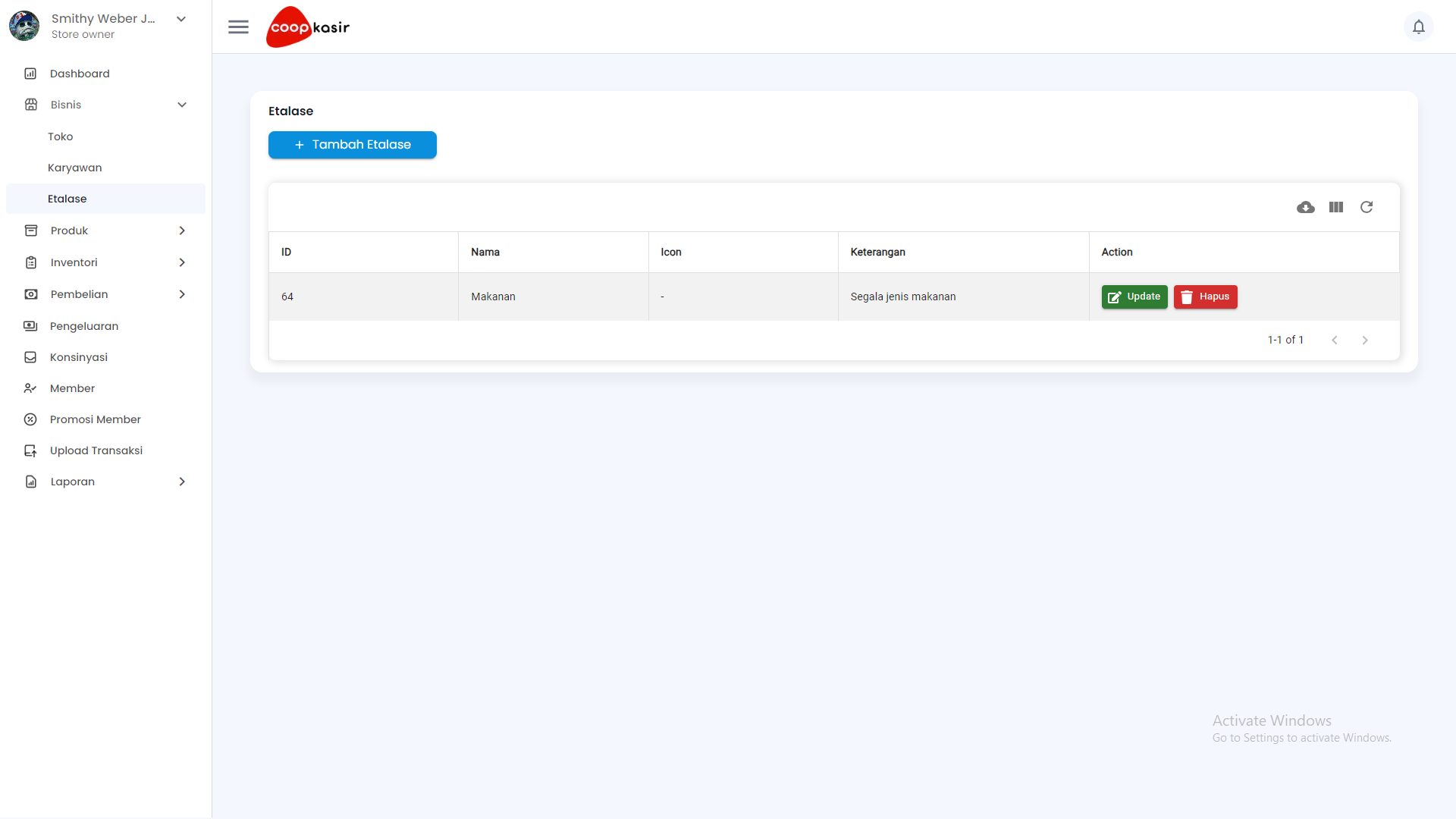Click the store owner dropdown arrow

[183, 19]
